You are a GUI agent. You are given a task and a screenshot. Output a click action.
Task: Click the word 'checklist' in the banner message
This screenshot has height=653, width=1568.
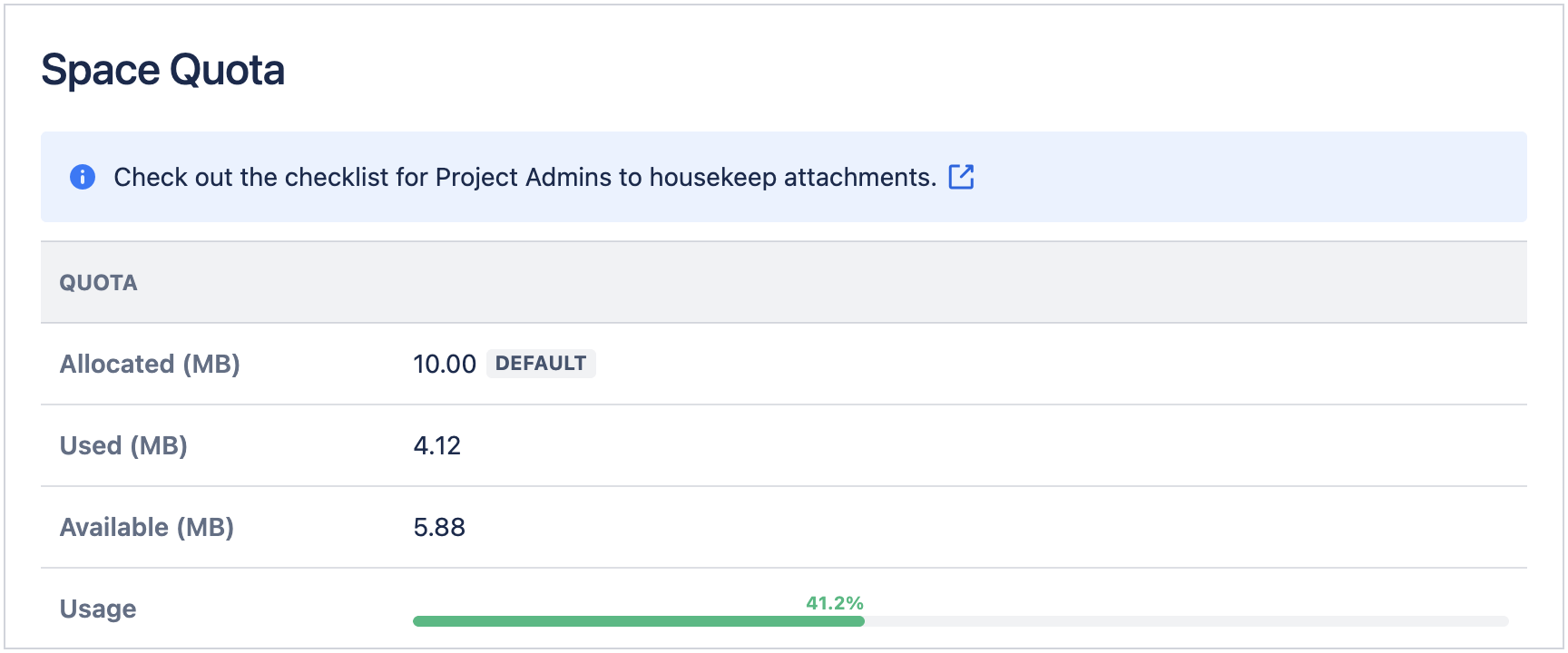[337, 177]
